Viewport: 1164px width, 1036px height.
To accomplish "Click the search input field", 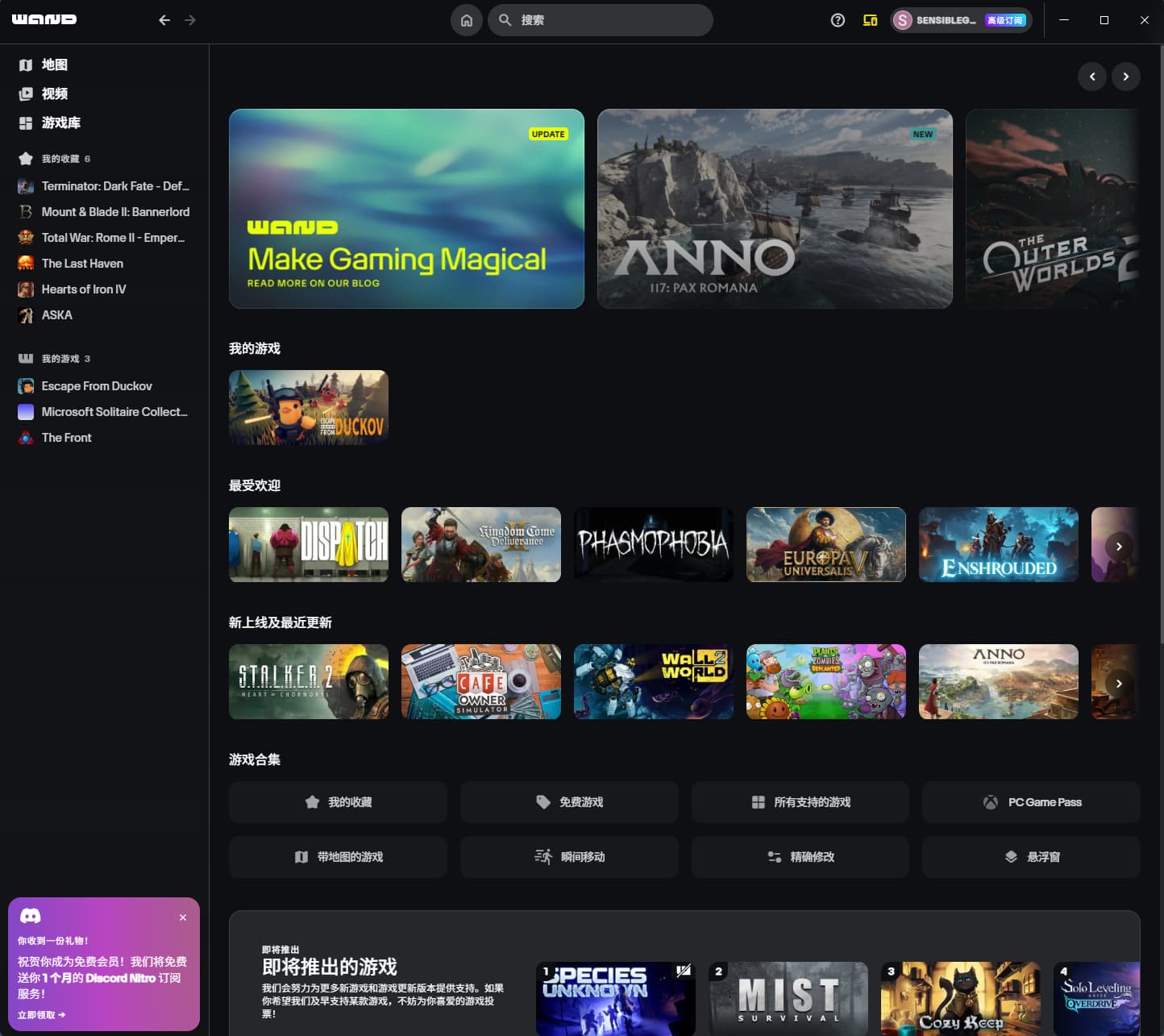I will pyautogui.click(x=609, y=20).
